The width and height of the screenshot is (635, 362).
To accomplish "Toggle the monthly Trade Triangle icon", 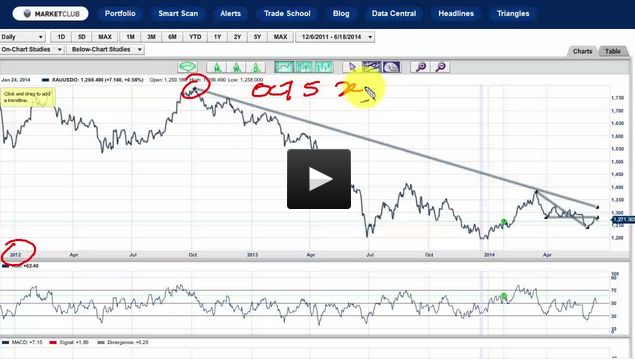I will coord(216,67).
